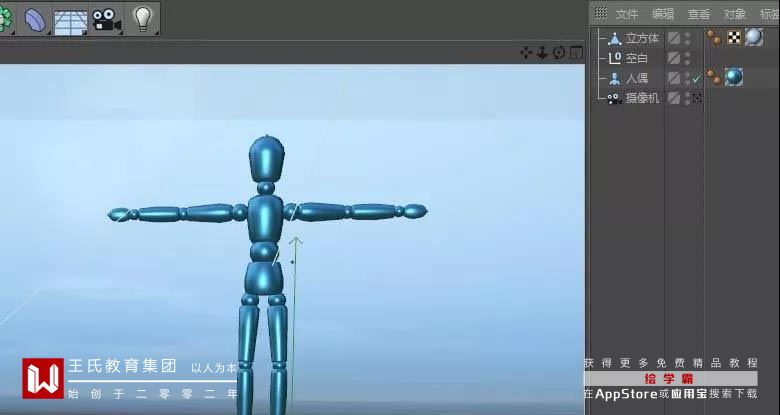
Task: Select the blue material tag on 人偶
Action: (x=734, y=77)
